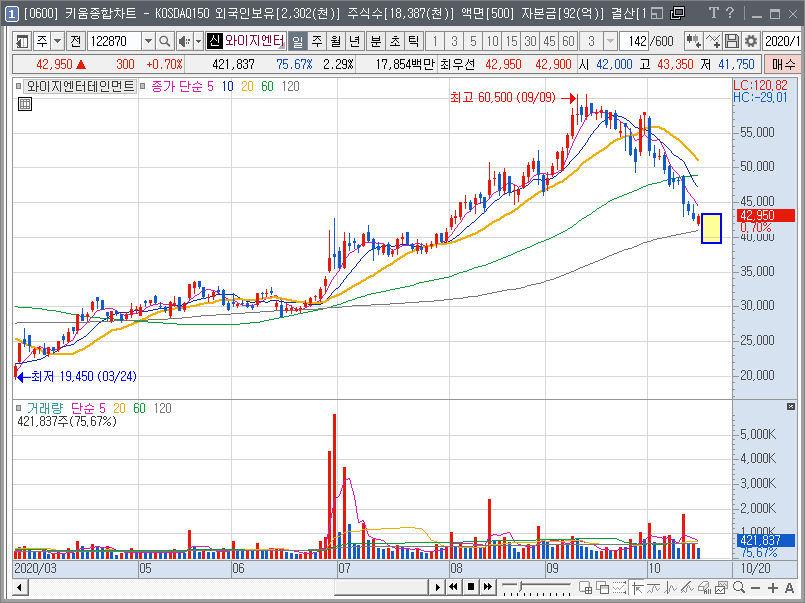Click the candle count field showing 142
This screenshot has width=805, height=603.
(x=635, y=41)
